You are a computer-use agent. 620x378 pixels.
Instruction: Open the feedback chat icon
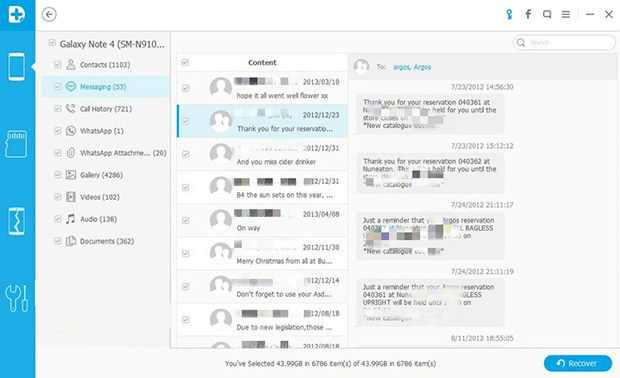(x=547, y=15)
